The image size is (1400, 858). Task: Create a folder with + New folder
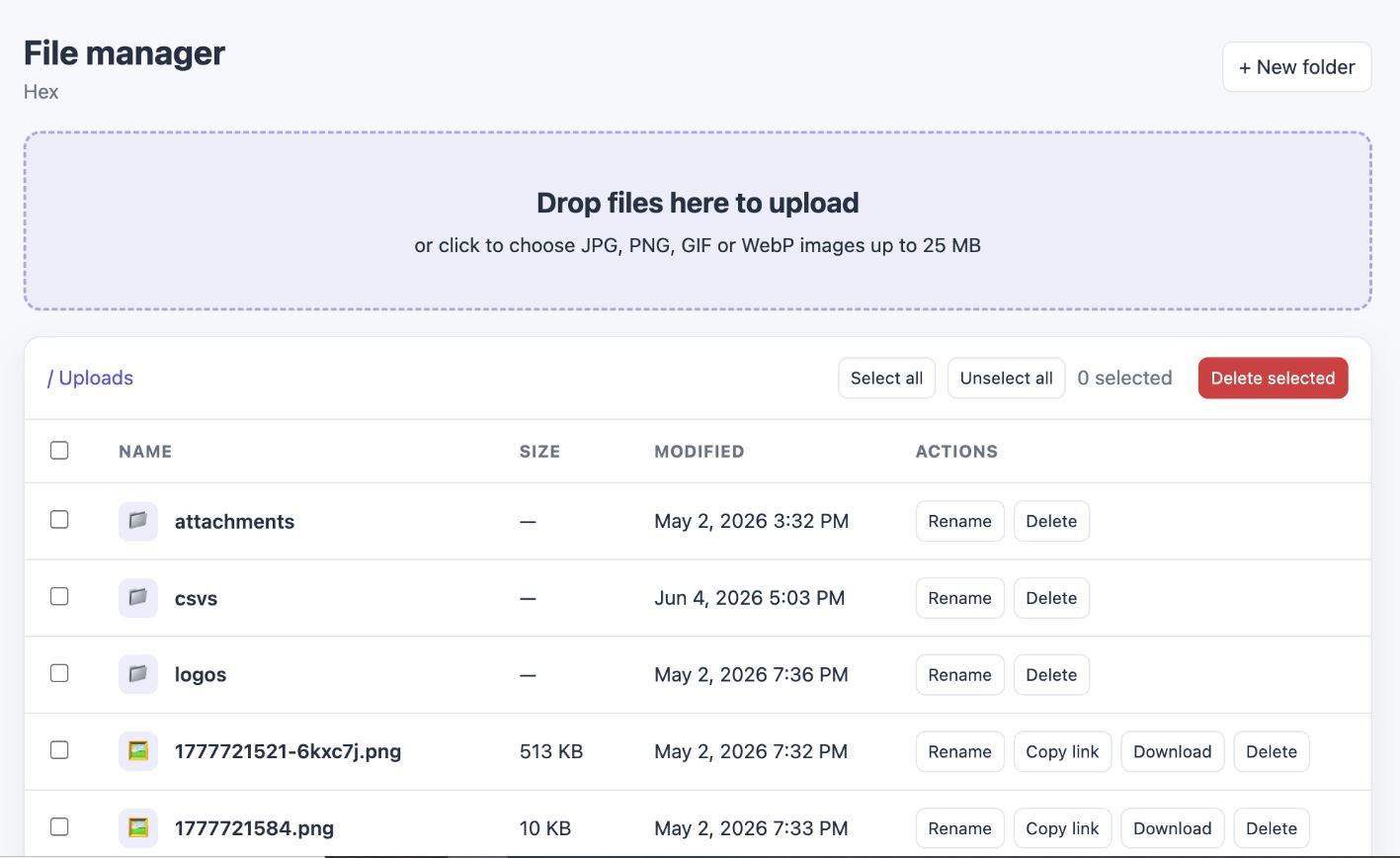coord(1296,67)
